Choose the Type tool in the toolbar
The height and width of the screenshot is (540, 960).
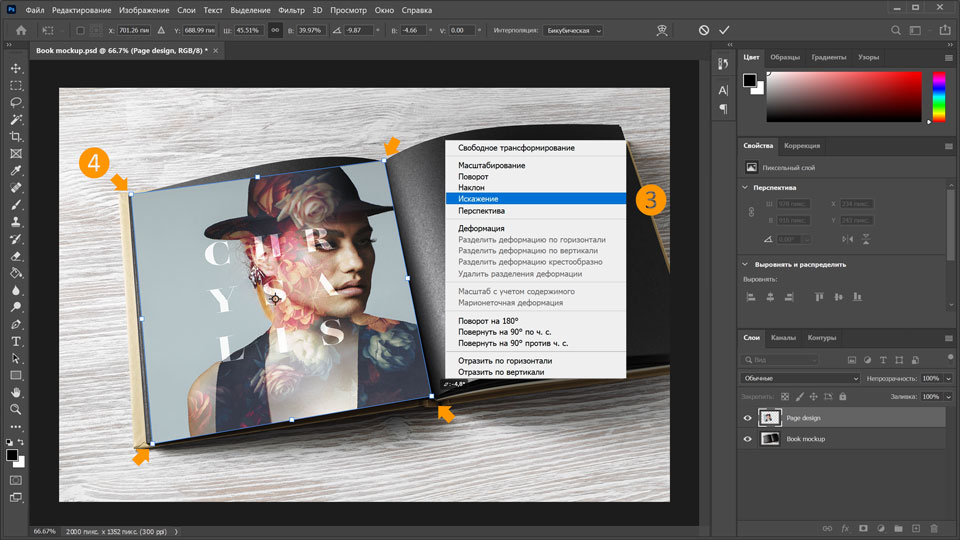pos(16,341)
